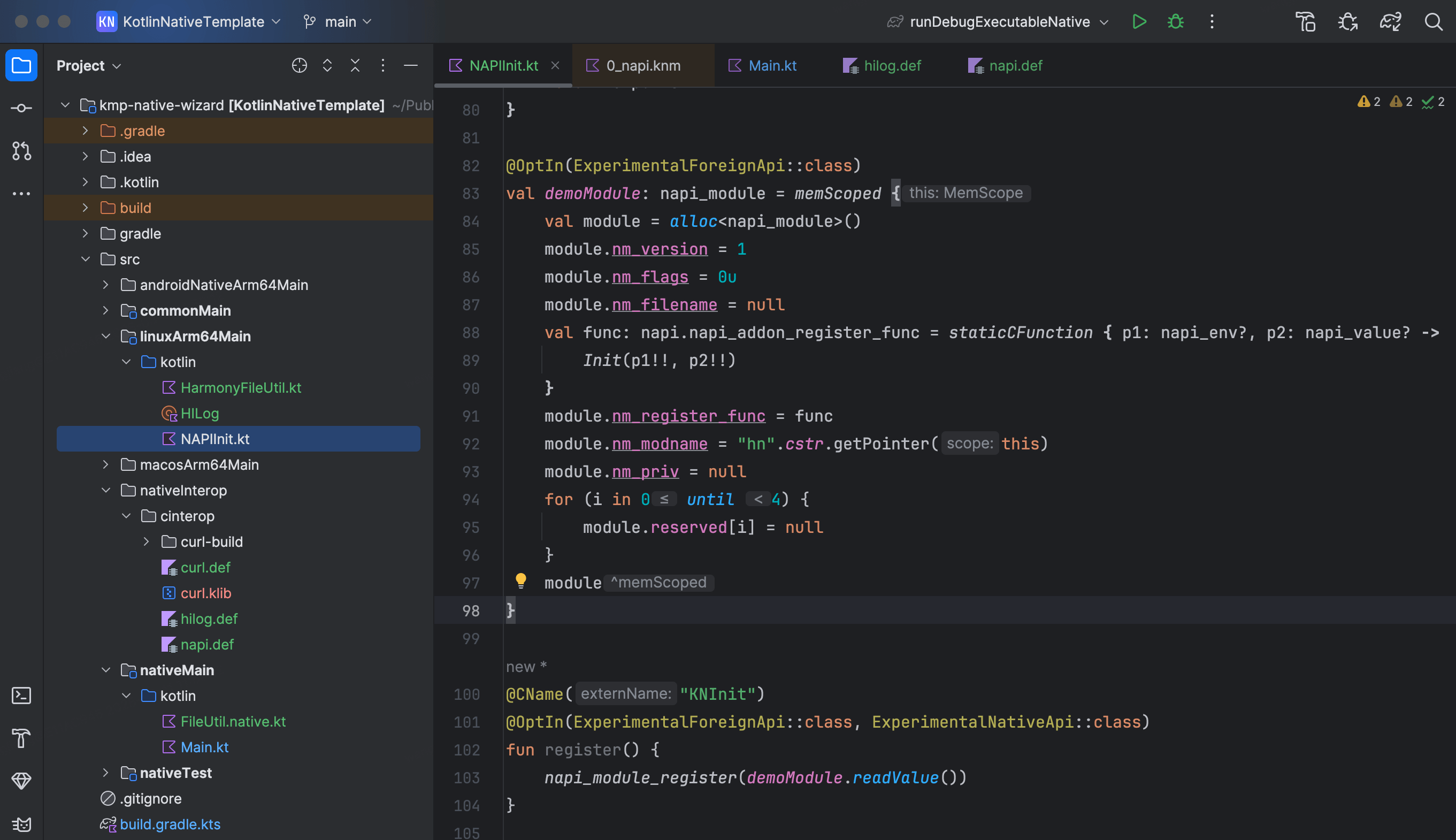Select .gitignore in the project tree

tap(150, 798)
